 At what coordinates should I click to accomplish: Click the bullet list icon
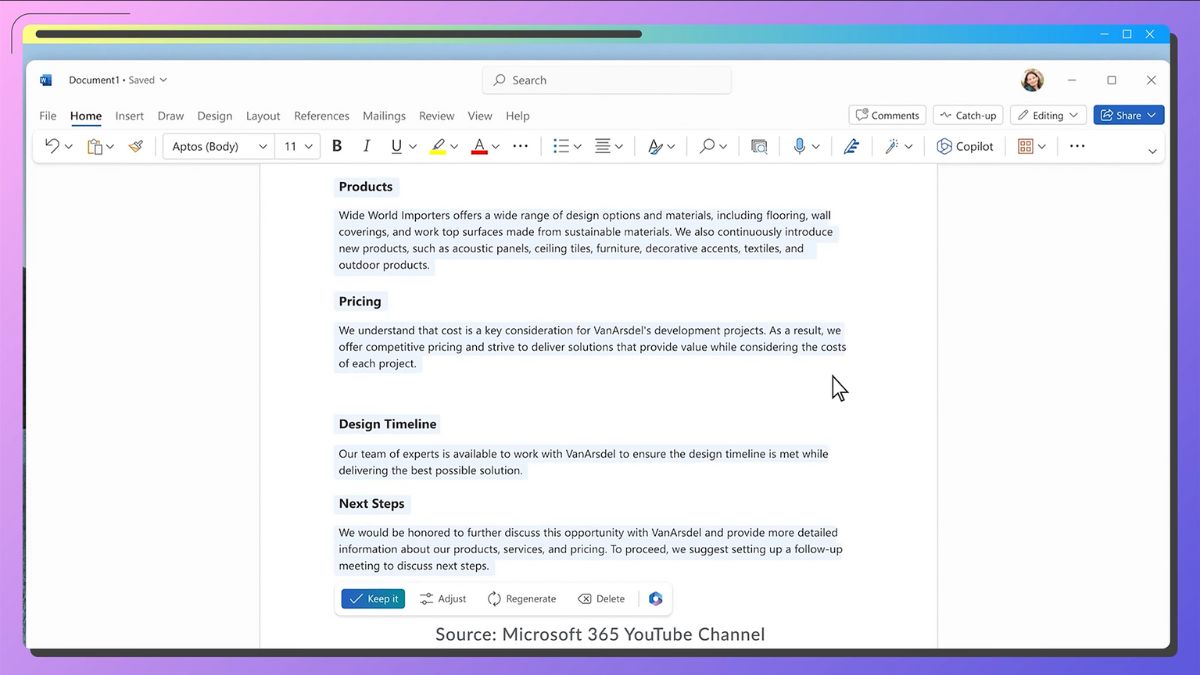point(561,146)
